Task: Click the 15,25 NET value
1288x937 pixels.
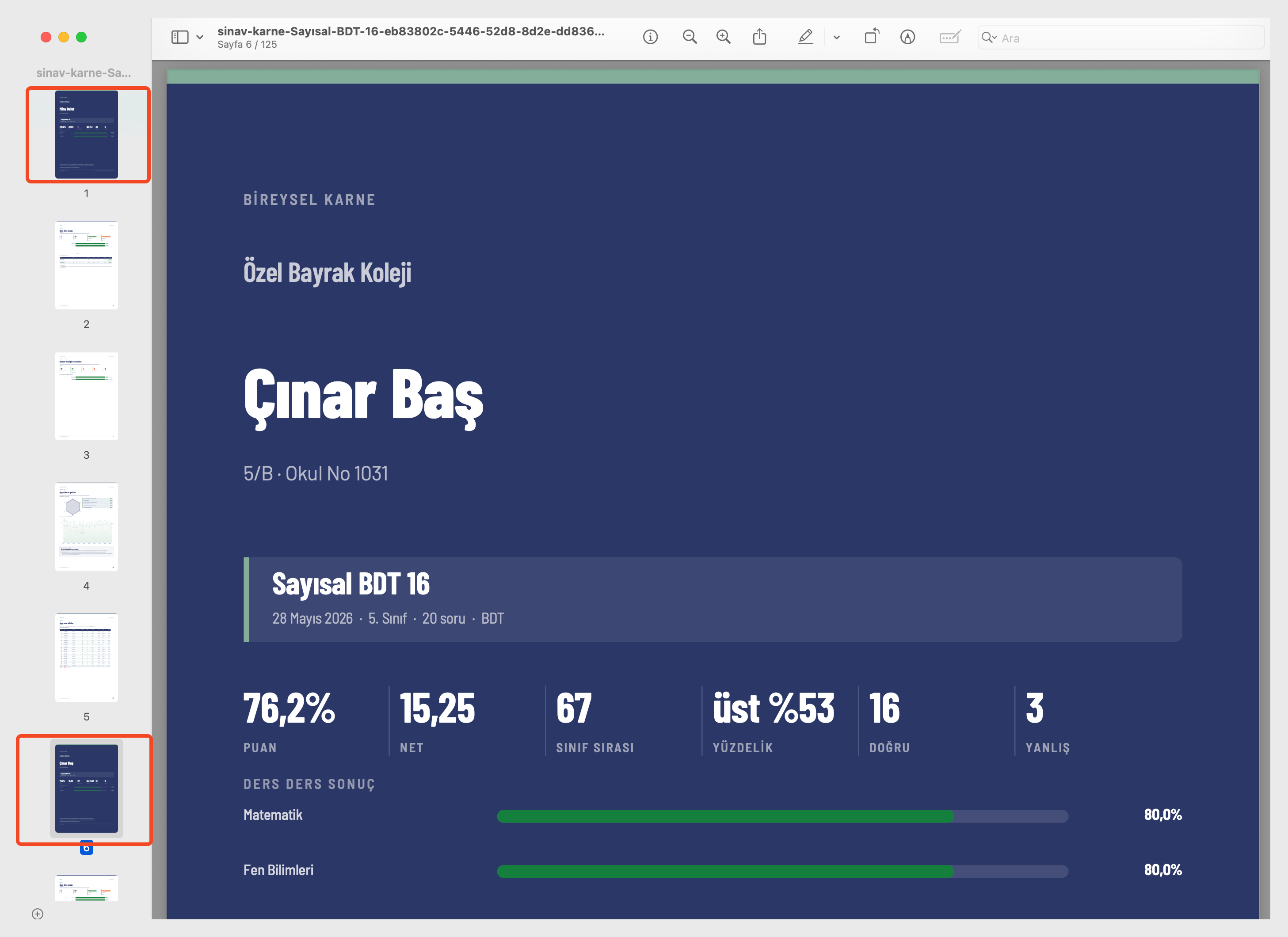Action: tap(437, 708)
